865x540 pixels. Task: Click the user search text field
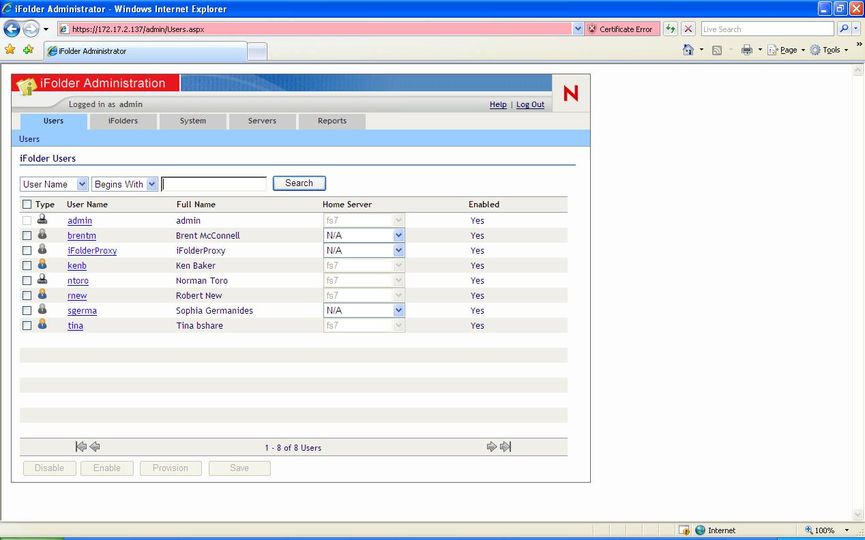[x=214, y=184]
